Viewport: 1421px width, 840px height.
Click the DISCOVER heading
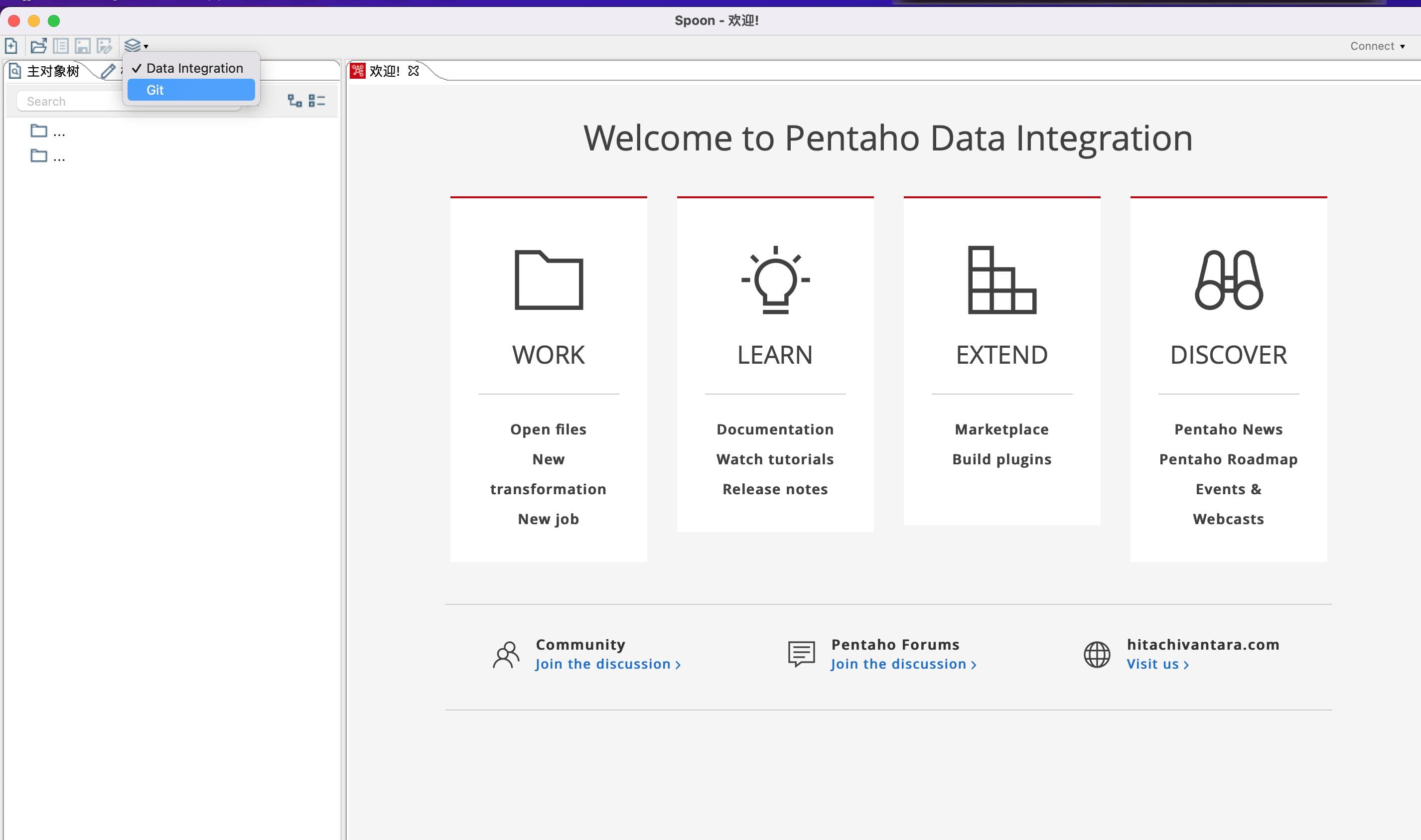[1229, 355]
